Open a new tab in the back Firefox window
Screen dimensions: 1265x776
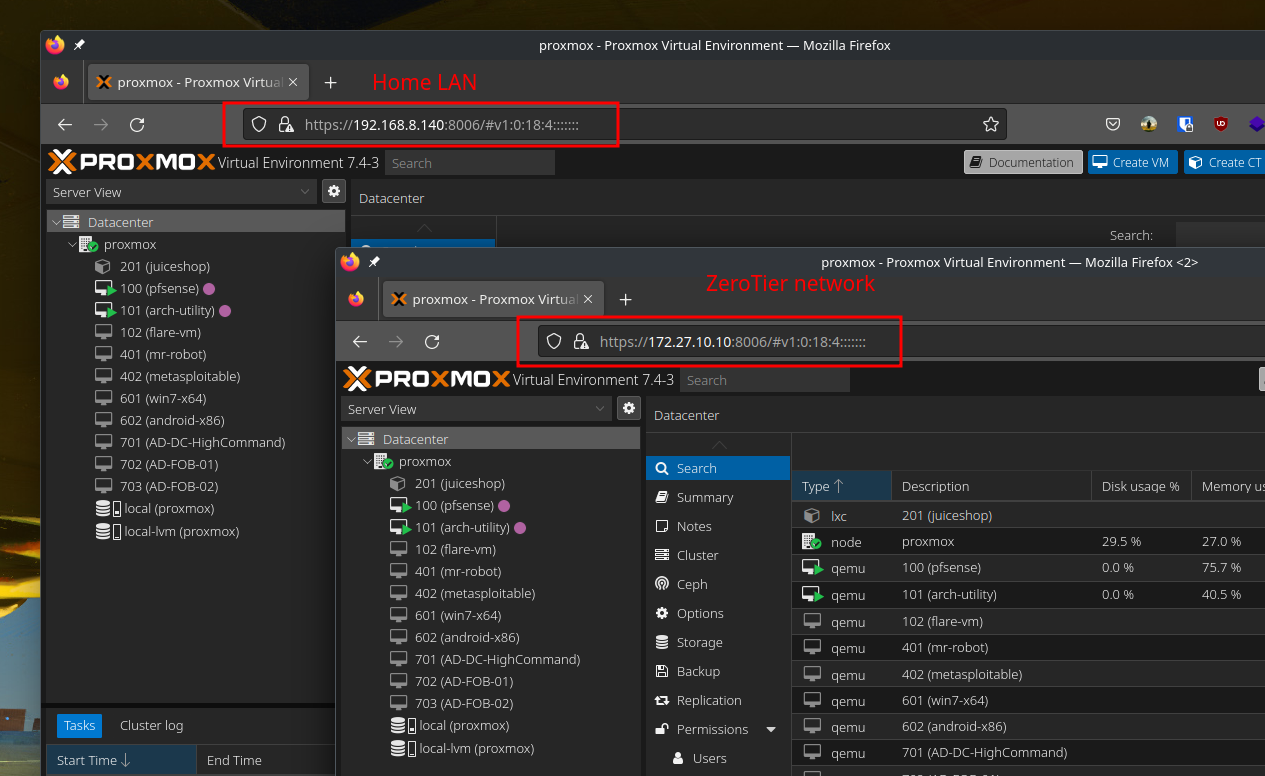point(331,82)
